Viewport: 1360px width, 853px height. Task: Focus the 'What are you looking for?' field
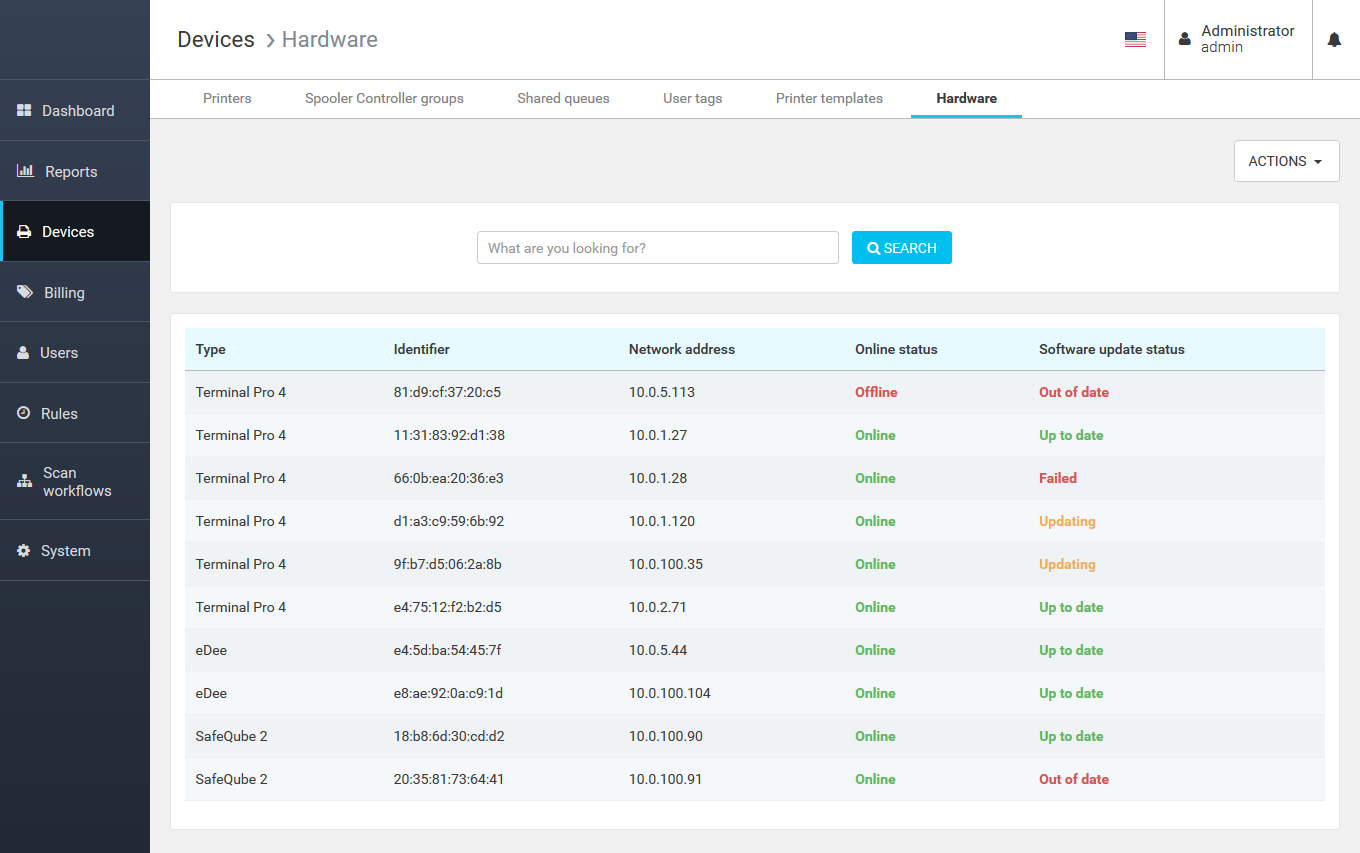coord(657,248)
